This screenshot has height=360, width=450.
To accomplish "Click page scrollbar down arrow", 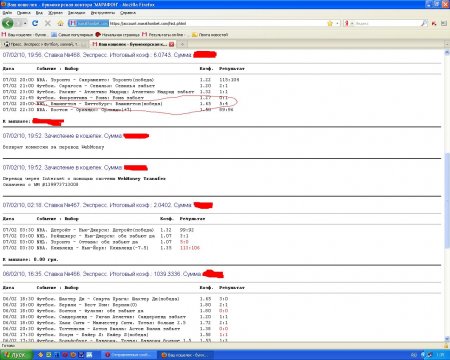I will pyautogui.click(x=447, y=338).
